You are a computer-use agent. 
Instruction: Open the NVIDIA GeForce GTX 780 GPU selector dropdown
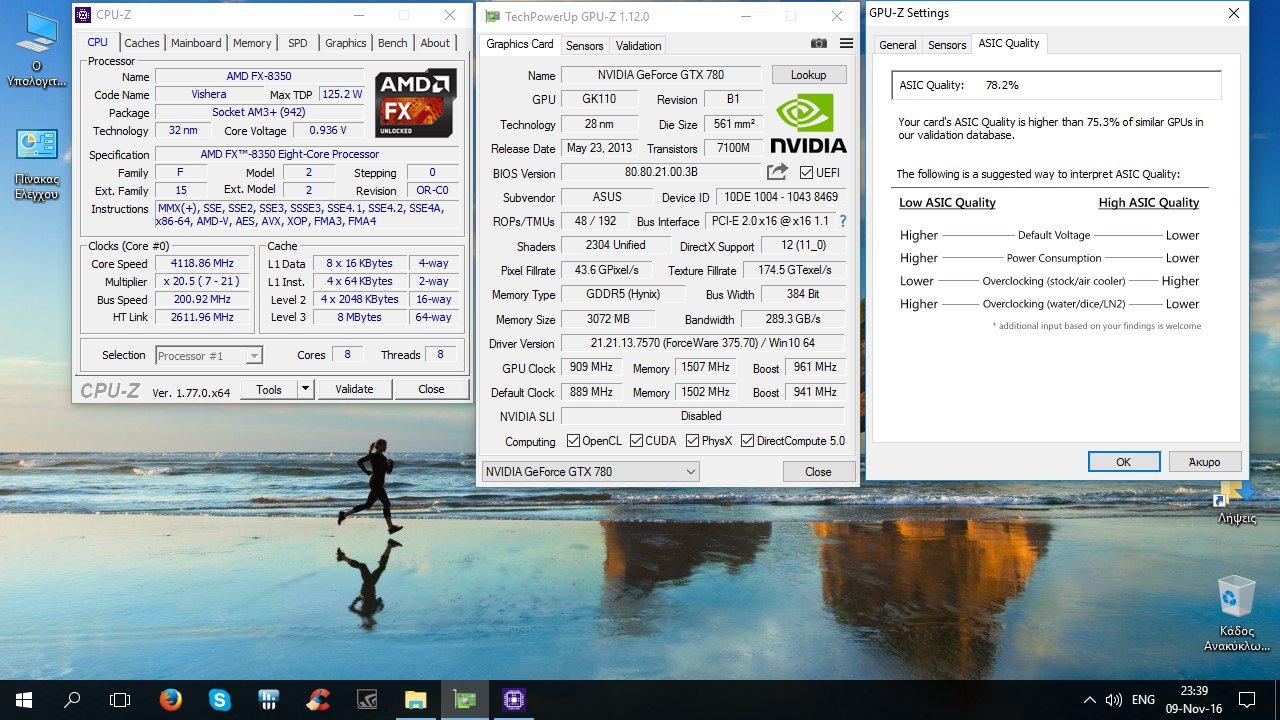click(x=590, y=471)
